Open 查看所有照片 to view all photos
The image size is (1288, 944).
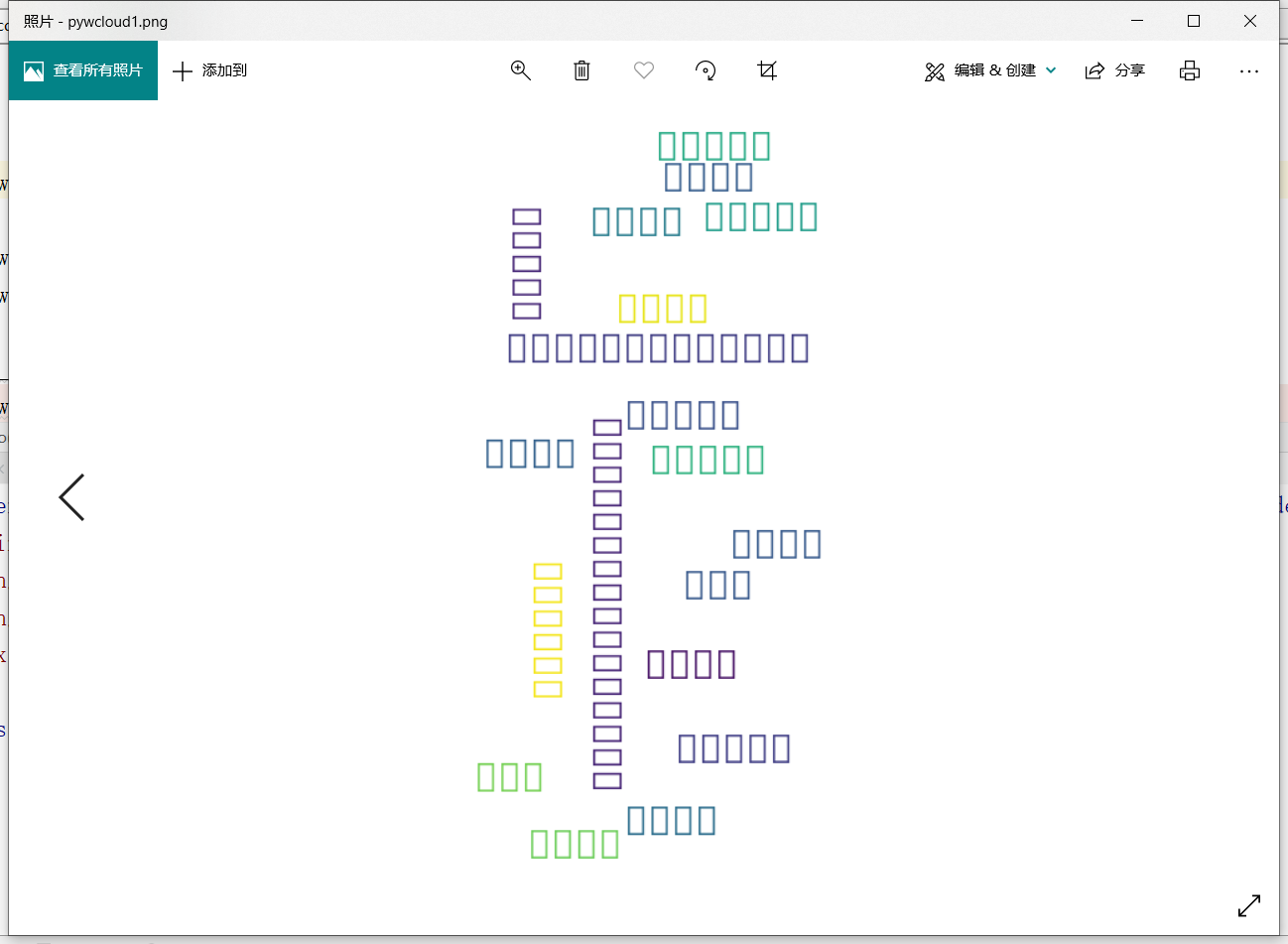(x=83, y=70)
